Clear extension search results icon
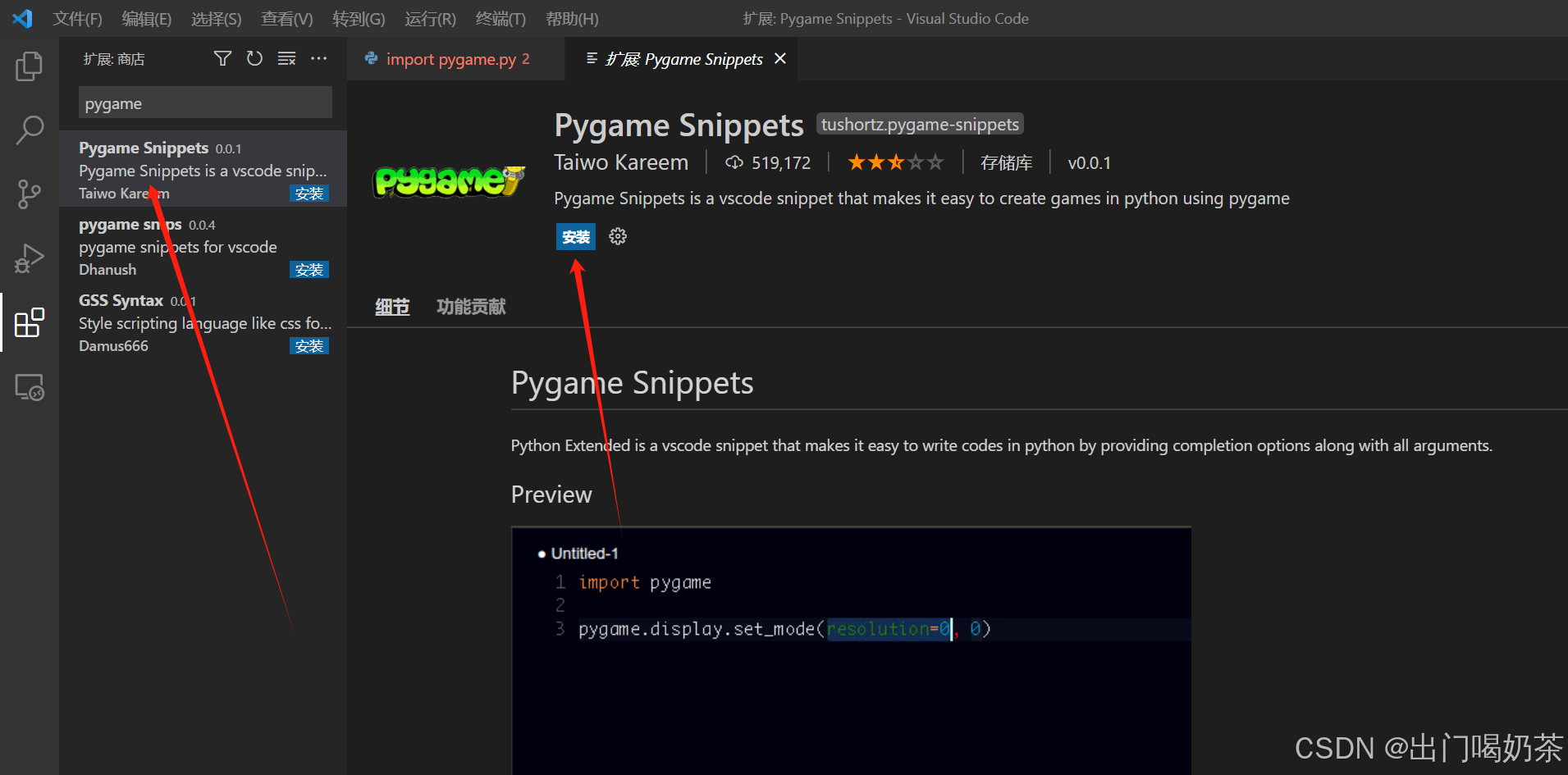 click(286, 58)
